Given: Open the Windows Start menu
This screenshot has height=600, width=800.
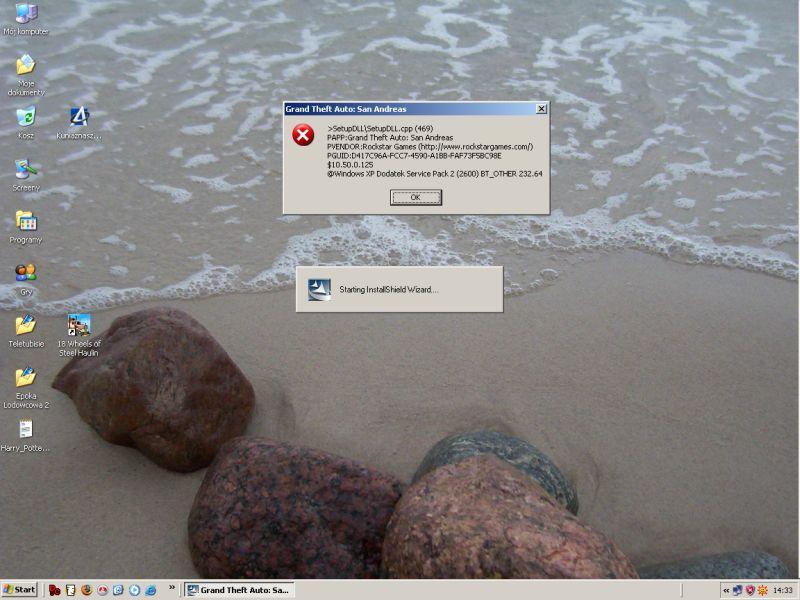Looking at the screenshot, I should [x=19, y=590].
